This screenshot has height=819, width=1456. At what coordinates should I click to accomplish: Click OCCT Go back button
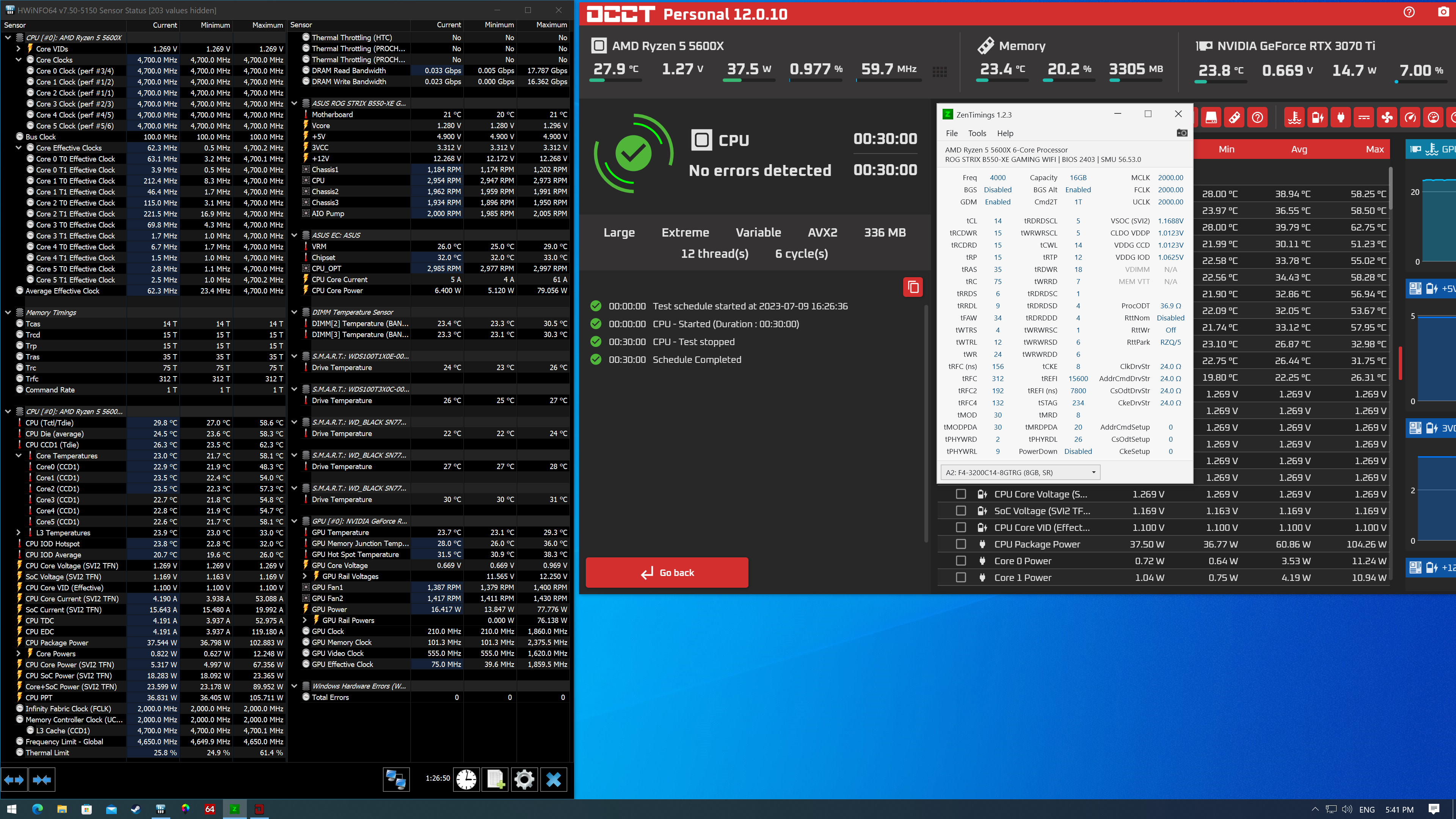pyautogui.click(x=667, y=573)
